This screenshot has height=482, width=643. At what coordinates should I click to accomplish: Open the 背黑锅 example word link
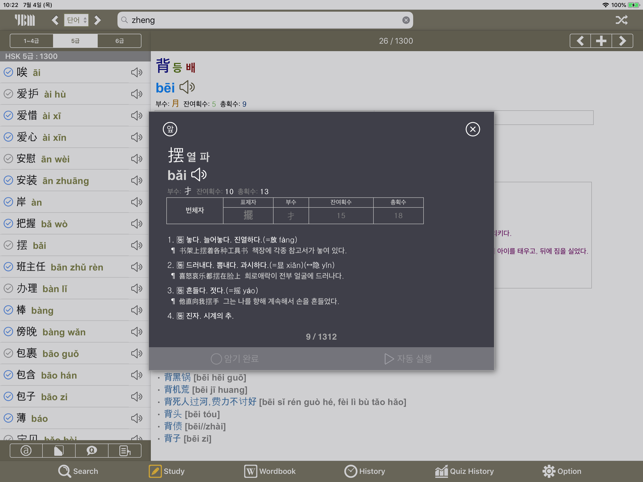pos(179,377)
